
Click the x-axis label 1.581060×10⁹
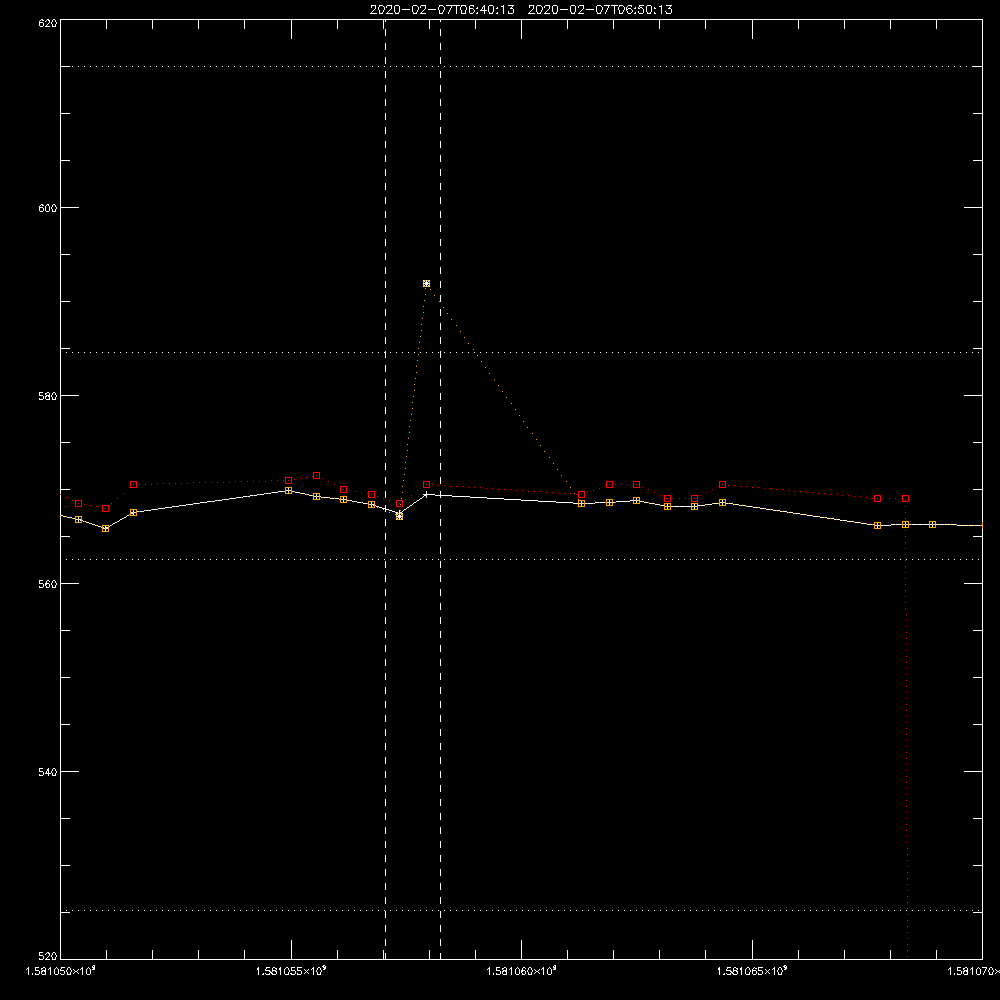click(x=521, y=971)
